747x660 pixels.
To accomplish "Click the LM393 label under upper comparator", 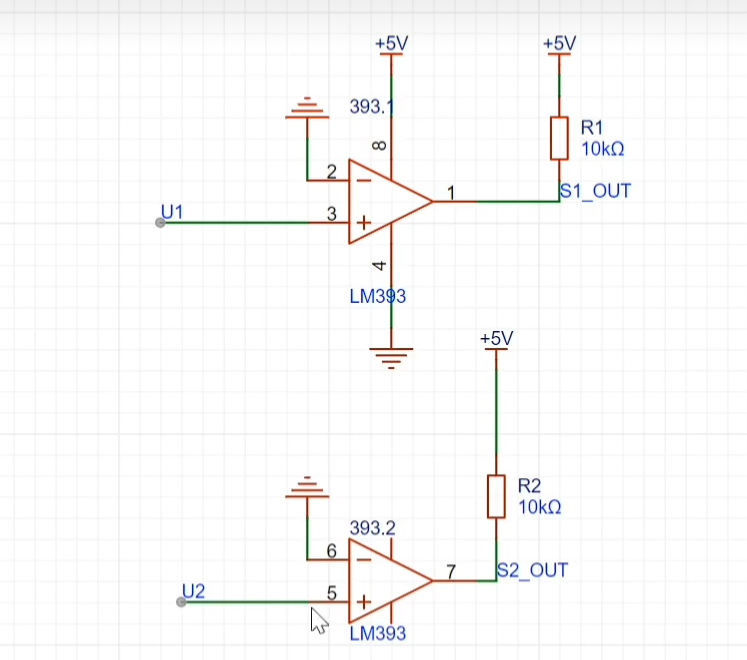I will tap(378, 296).
